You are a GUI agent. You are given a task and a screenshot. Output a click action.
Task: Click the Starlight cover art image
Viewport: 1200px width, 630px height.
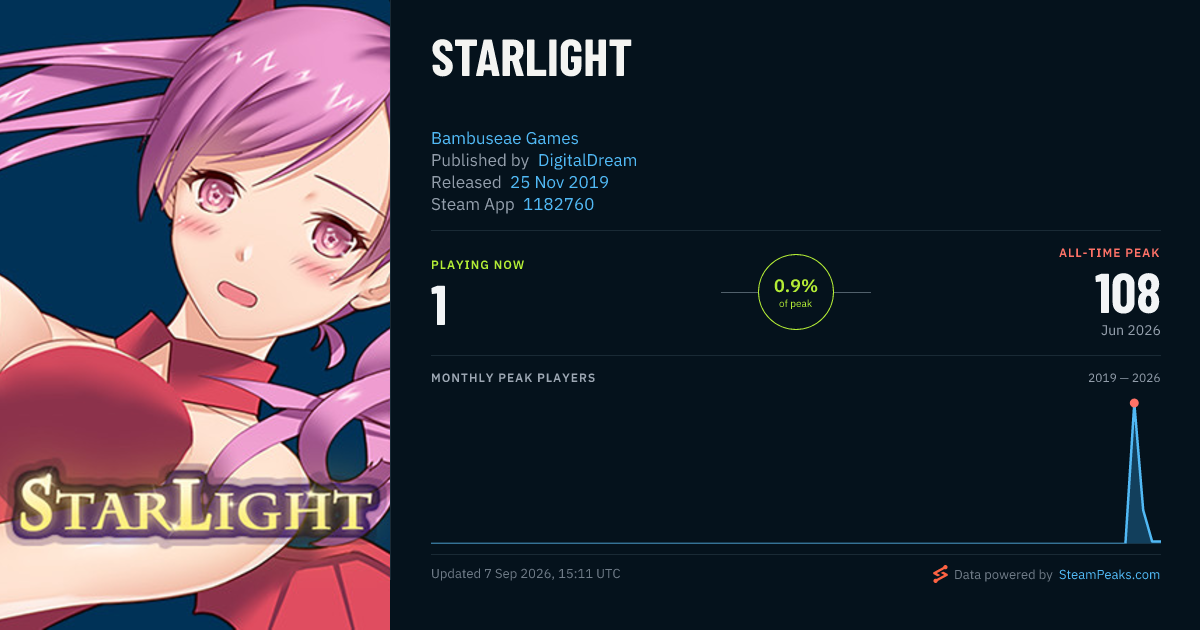(195, 315)
